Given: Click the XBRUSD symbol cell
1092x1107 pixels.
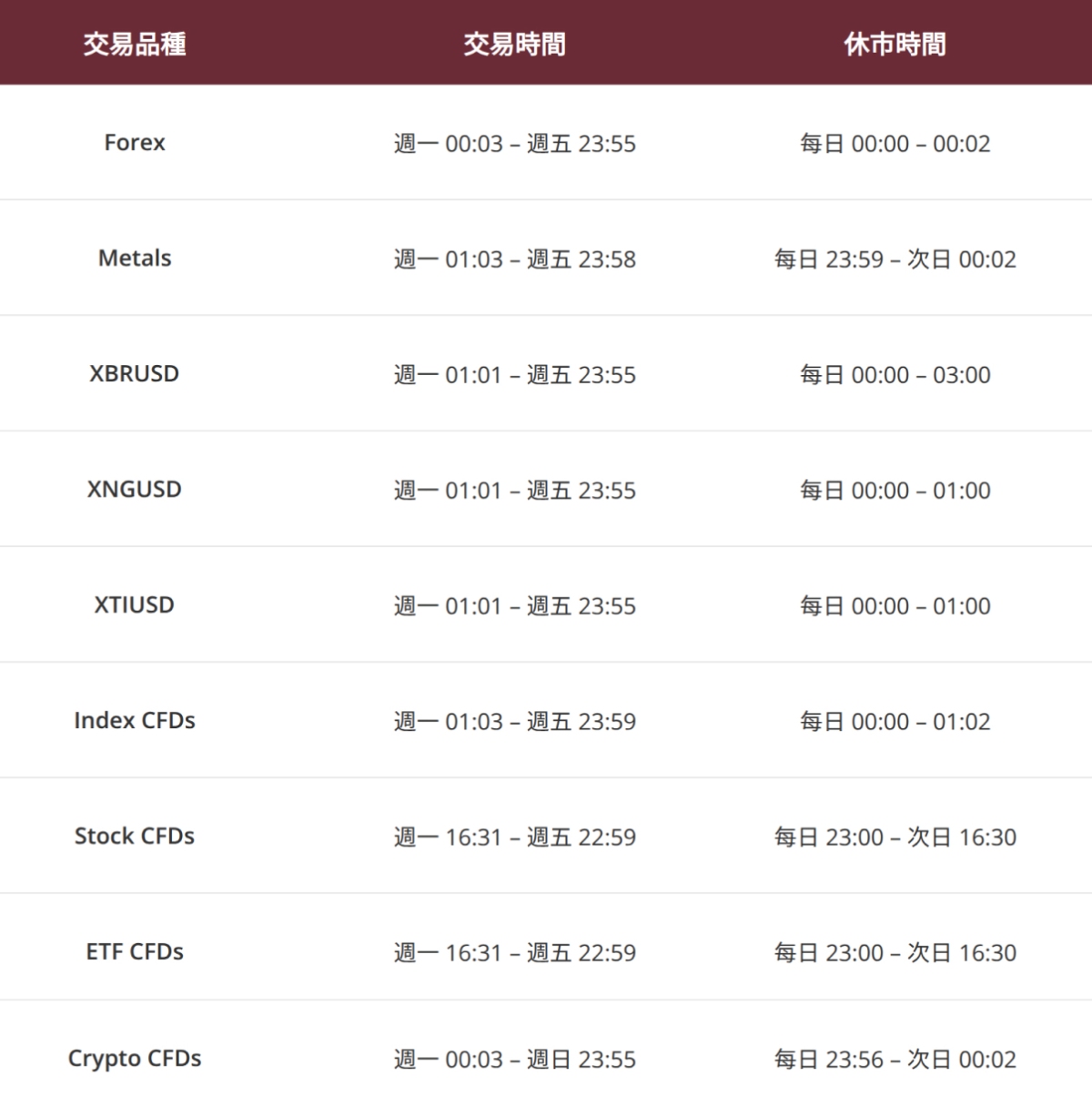Looking at the screenshot, I should [135, 374].
